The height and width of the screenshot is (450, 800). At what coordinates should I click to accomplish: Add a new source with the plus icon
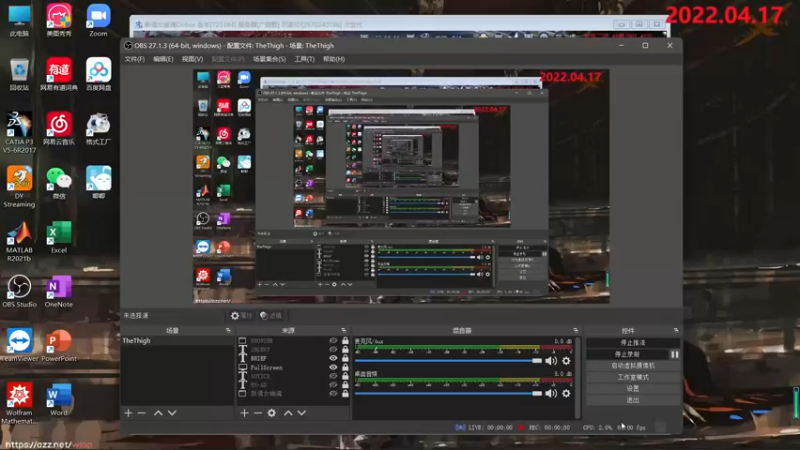pos(244,413)
